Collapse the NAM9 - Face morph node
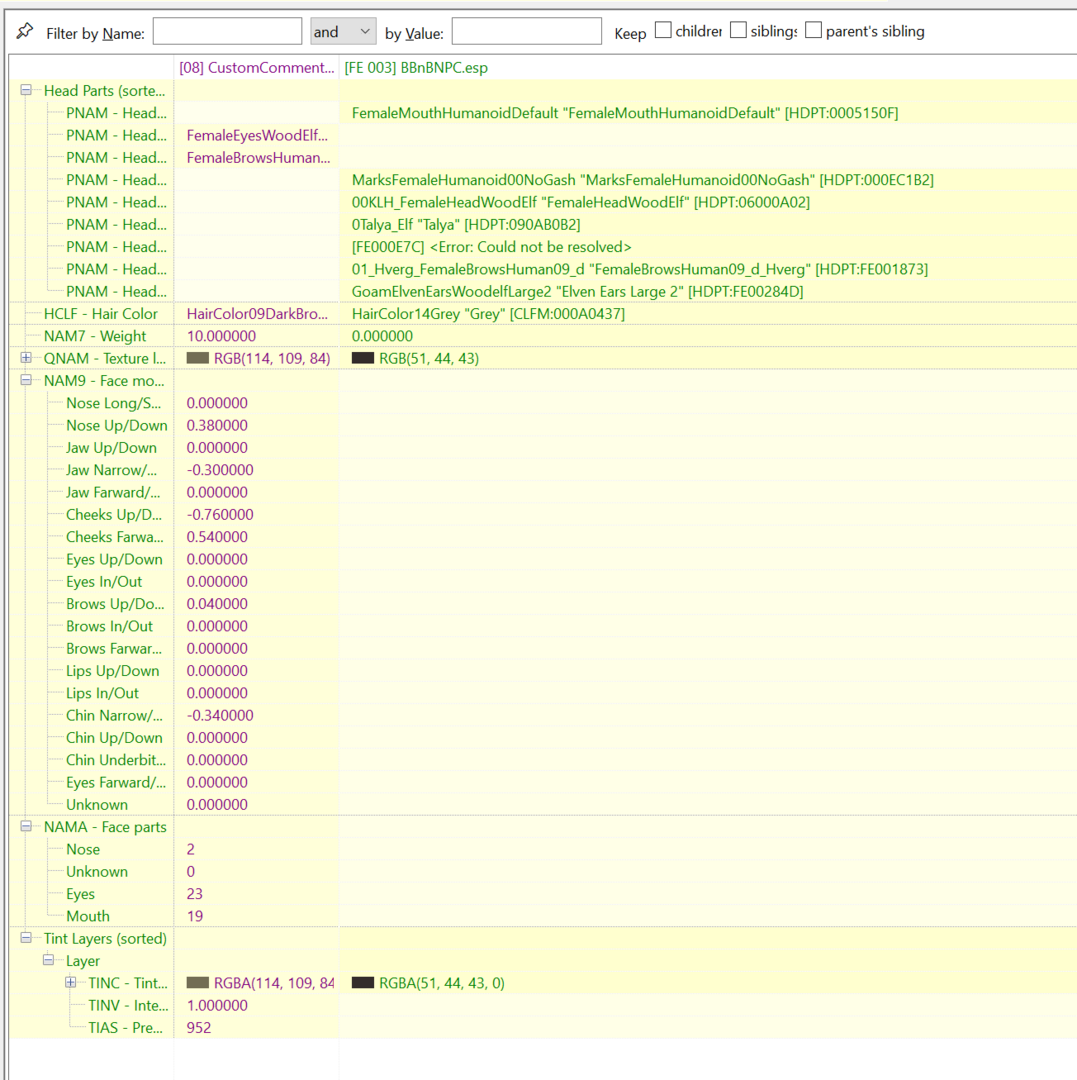Viewport: 1077px width, 1080px height. 26,380
